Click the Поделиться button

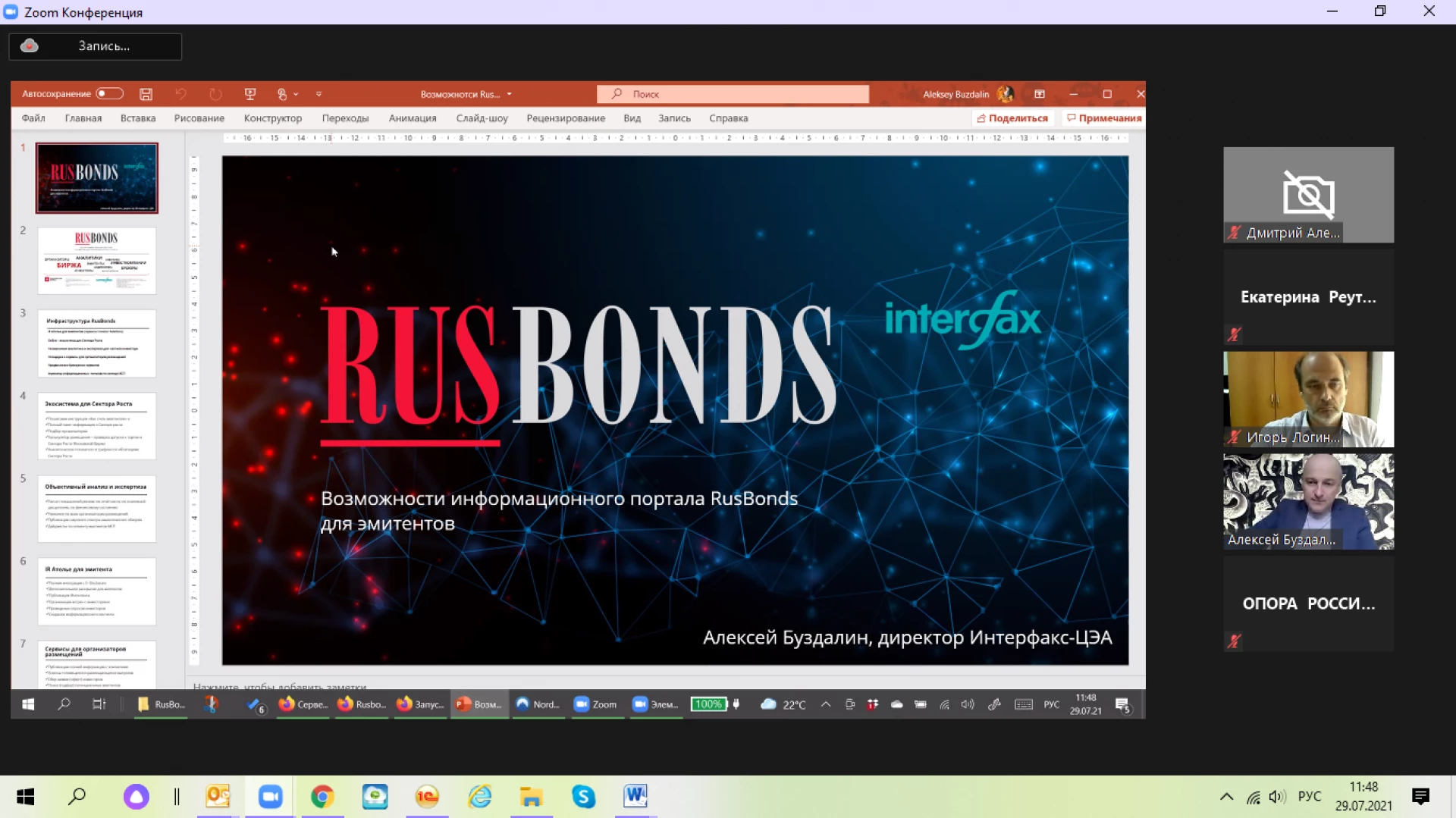click(x=1012, y=118)
